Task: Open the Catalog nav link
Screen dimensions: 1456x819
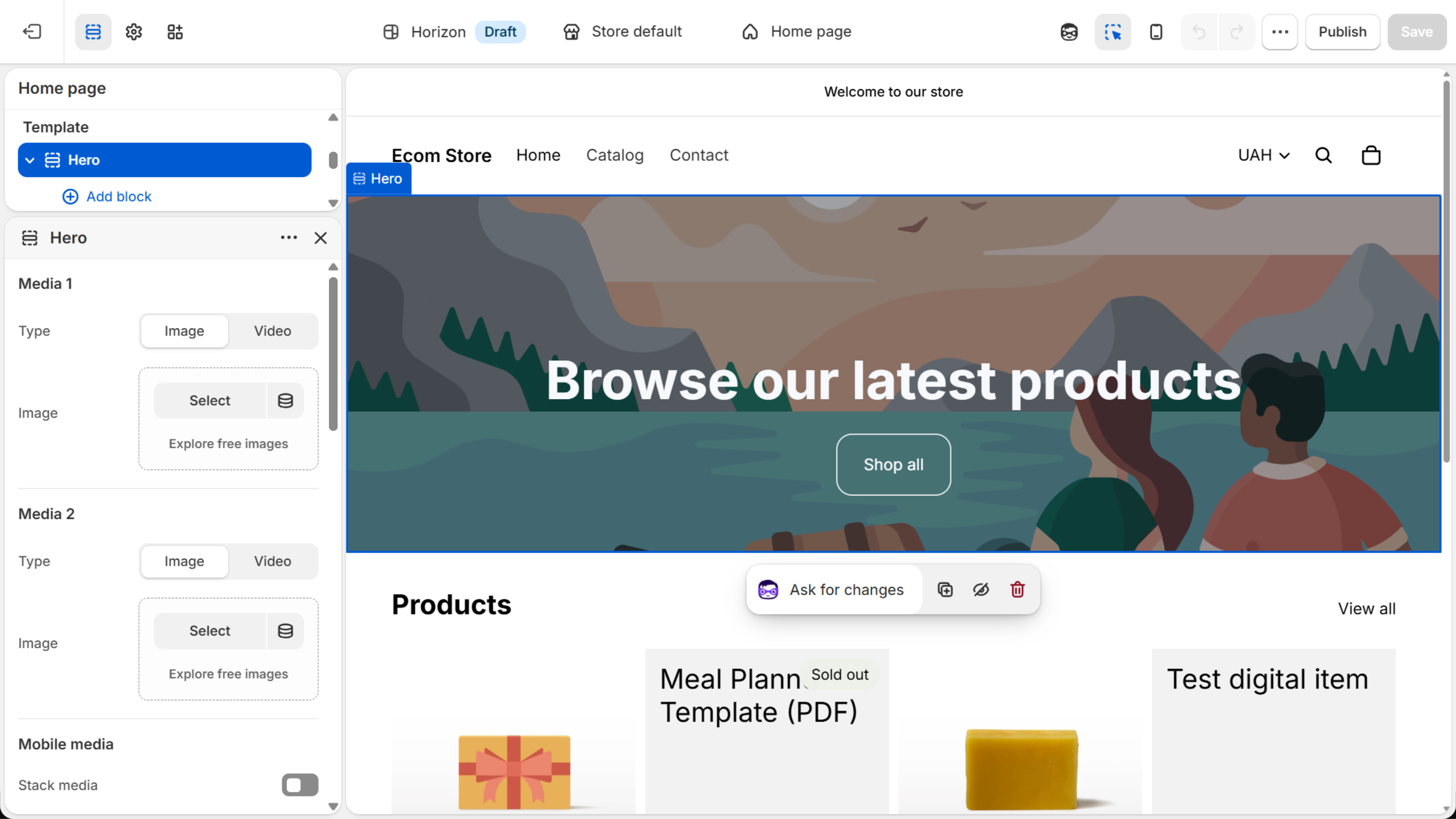Action: [615, 155]
